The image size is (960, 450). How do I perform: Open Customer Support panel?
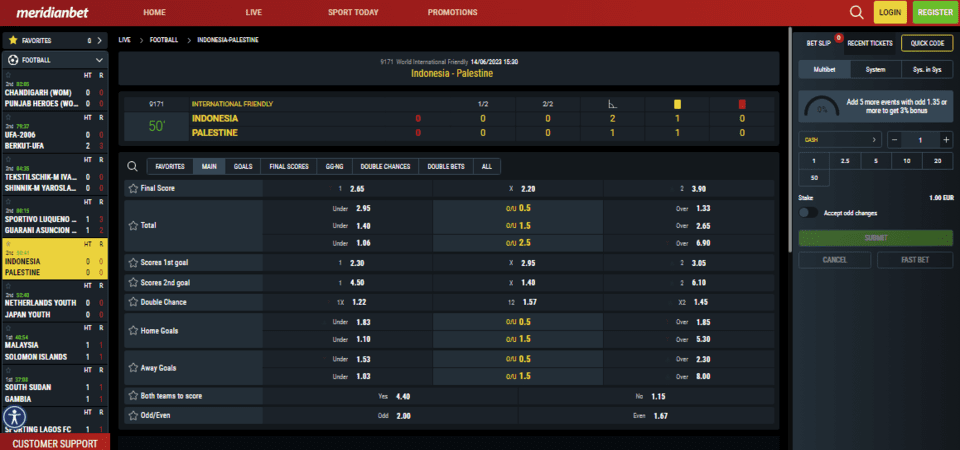click(55, 443)
